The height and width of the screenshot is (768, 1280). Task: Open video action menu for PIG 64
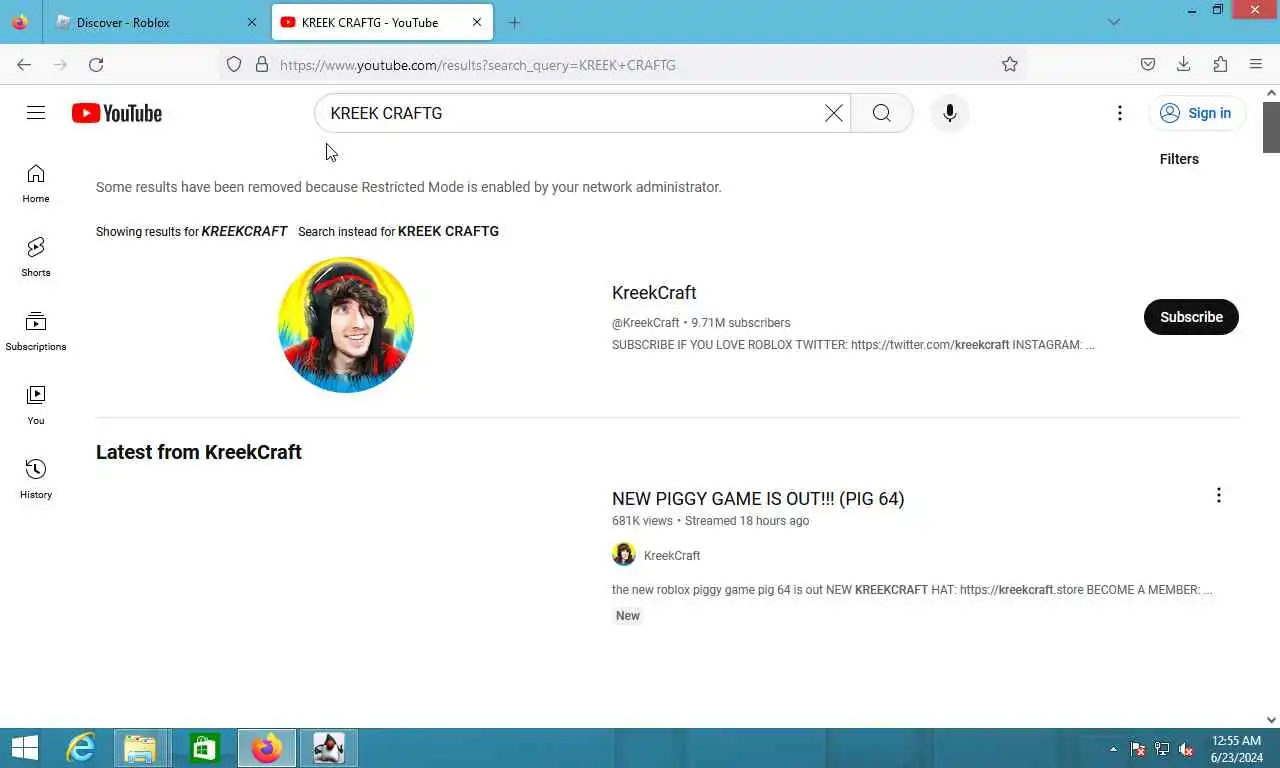tap(1218, 496)
